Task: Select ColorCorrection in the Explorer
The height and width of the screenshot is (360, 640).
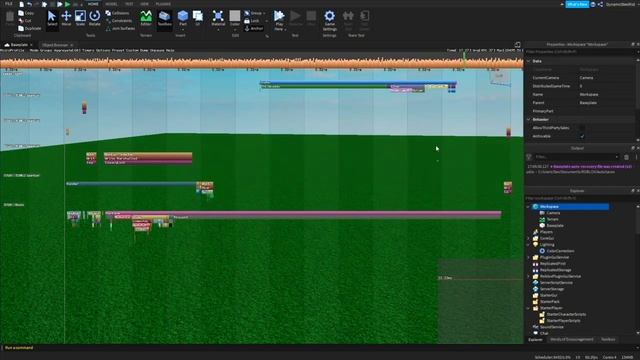Action: (x=560, y=251)
